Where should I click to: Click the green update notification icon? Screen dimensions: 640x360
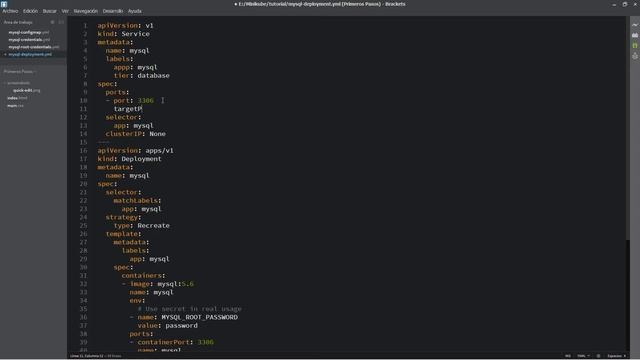point(635,46)
